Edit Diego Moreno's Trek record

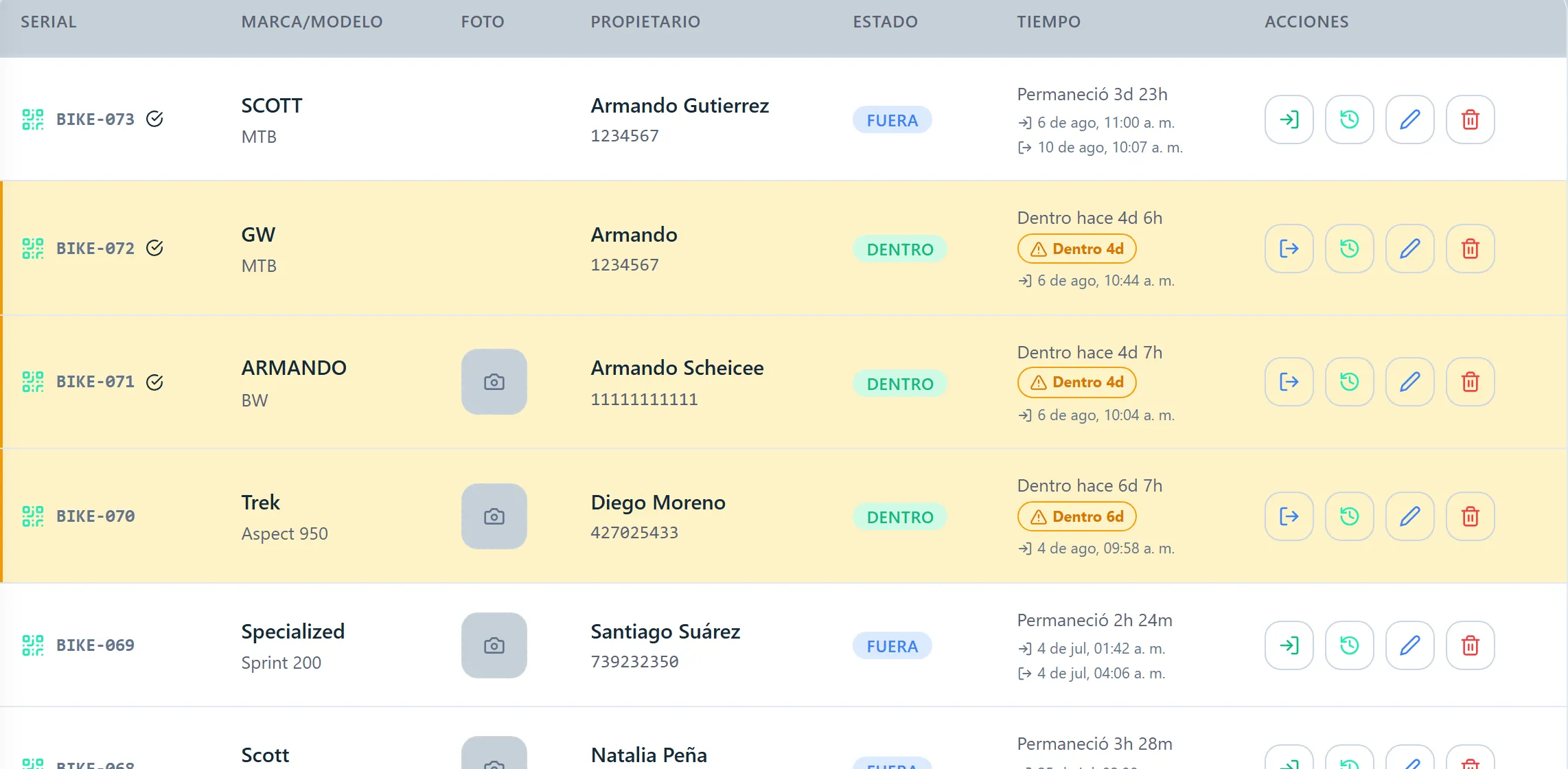(1409, 516)
